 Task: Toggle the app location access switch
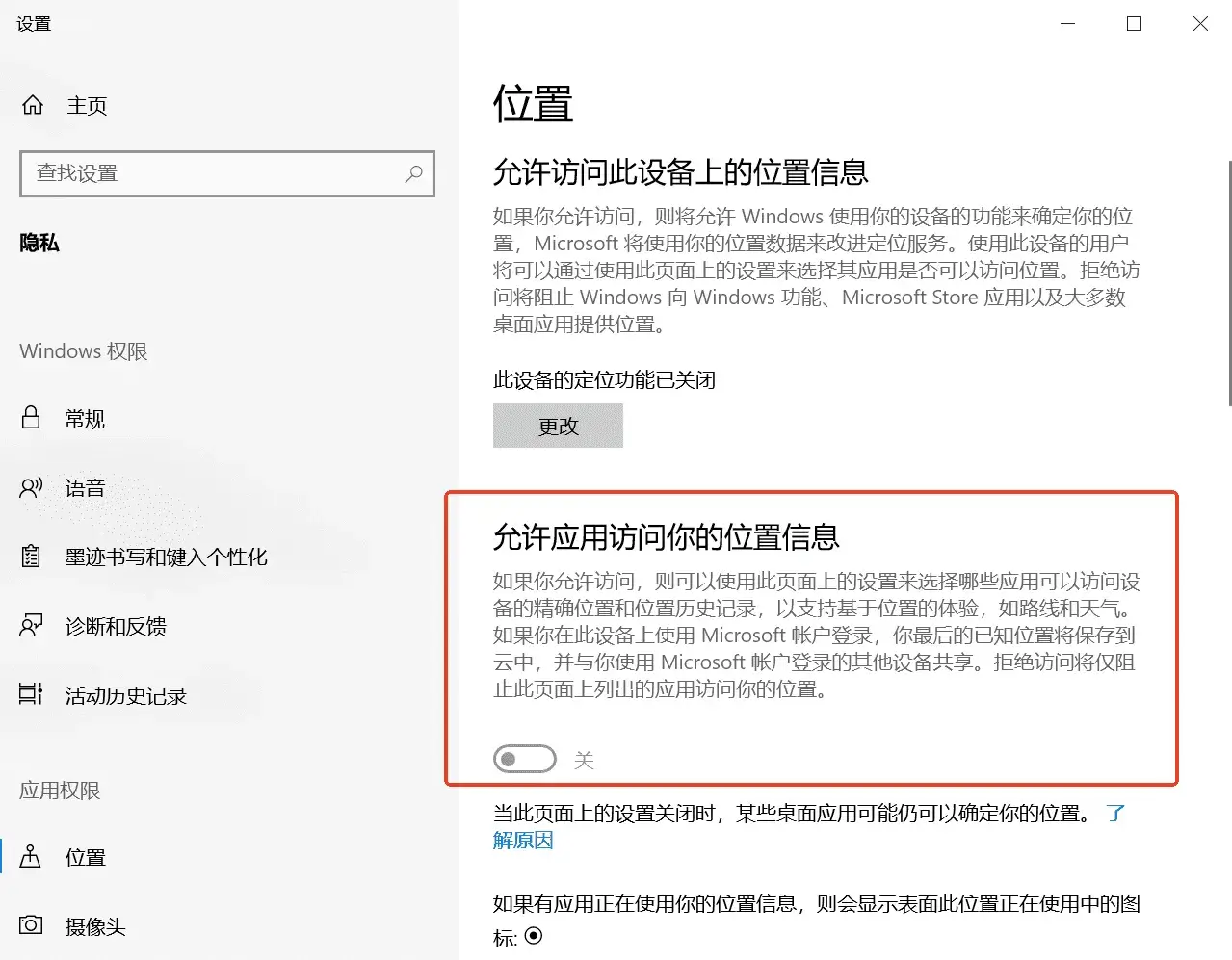pyautogui.click(x=525, y=759)
